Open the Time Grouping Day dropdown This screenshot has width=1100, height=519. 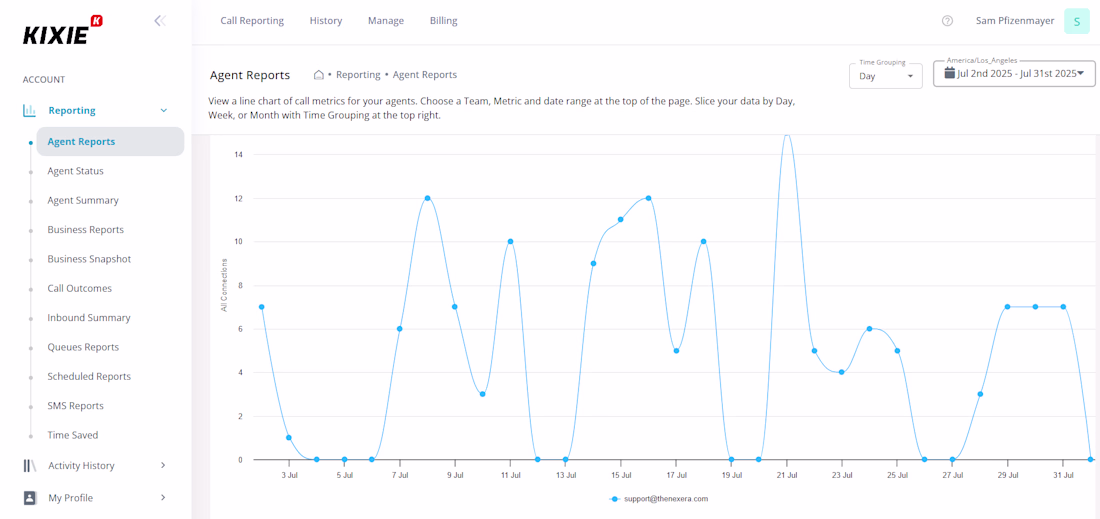(885, 76)
